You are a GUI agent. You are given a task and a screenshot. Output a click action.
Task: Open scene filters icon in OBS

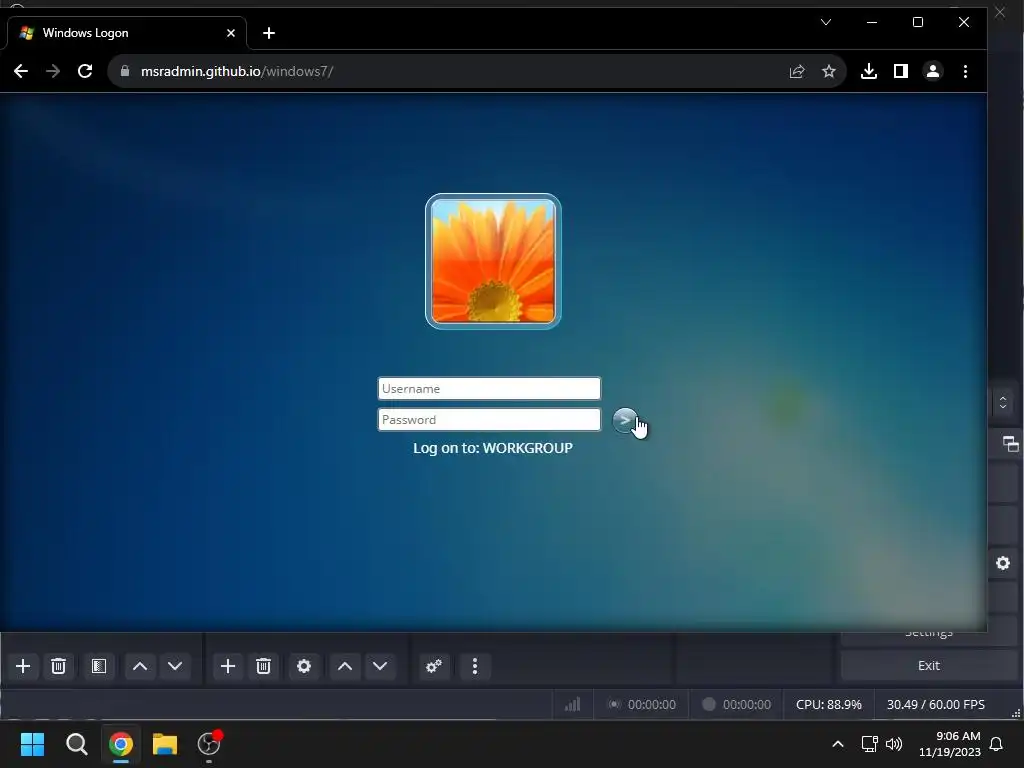click(x=99, y=666)
